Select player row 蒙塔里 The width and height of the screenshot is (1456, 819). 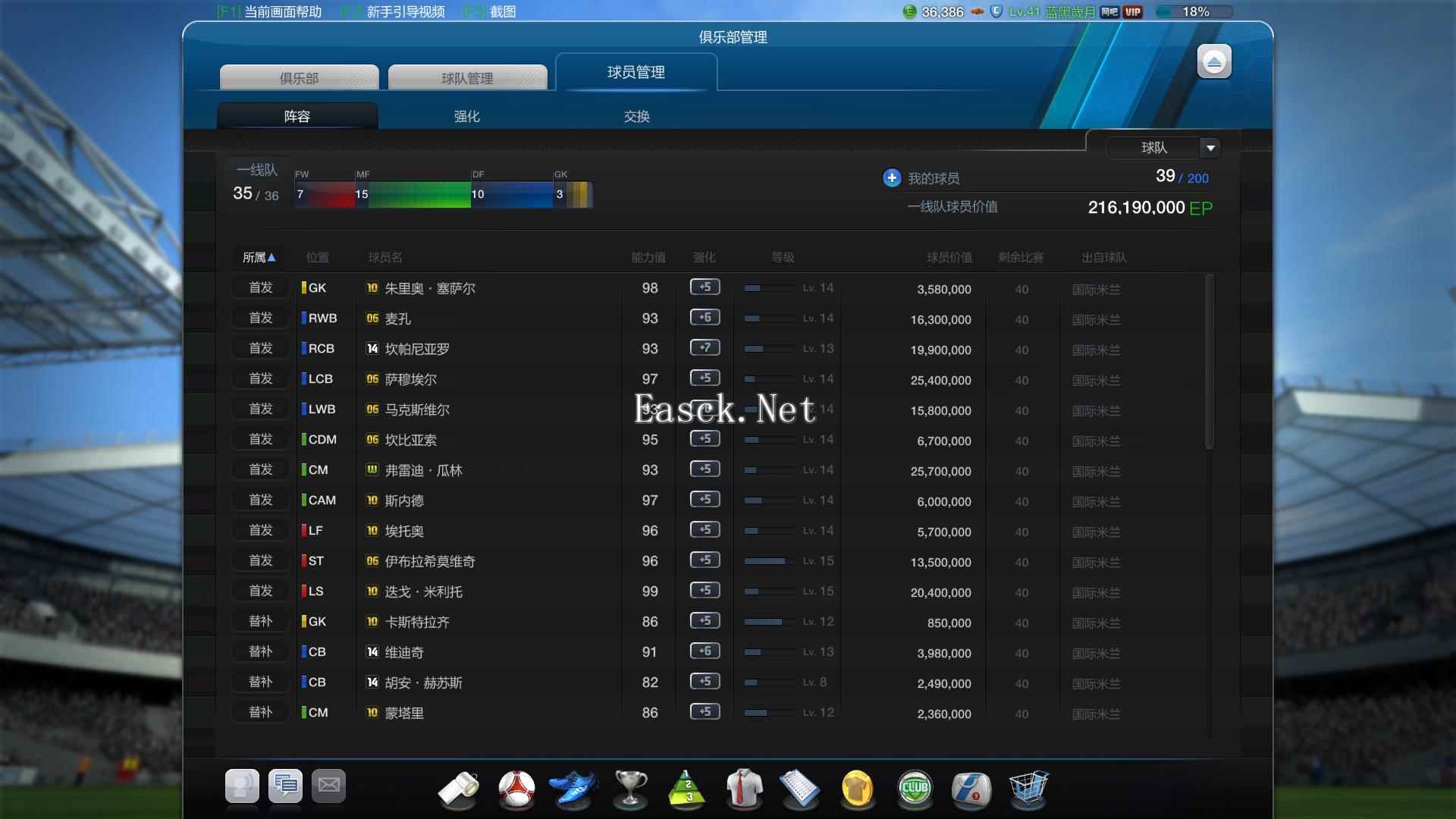click(717, 712)
